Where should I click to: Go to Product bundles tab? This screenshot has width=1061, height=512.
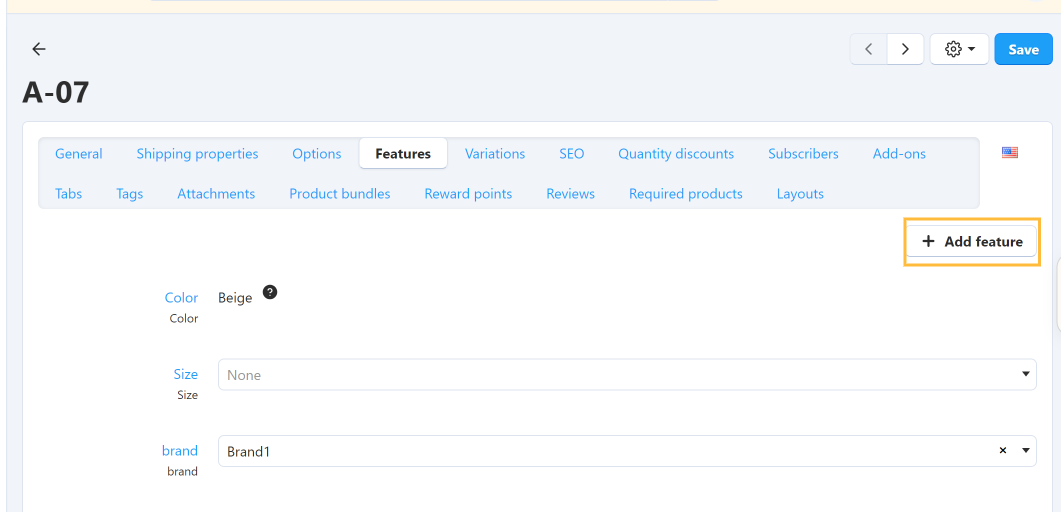pyautogui.click(x=340, y=193)
